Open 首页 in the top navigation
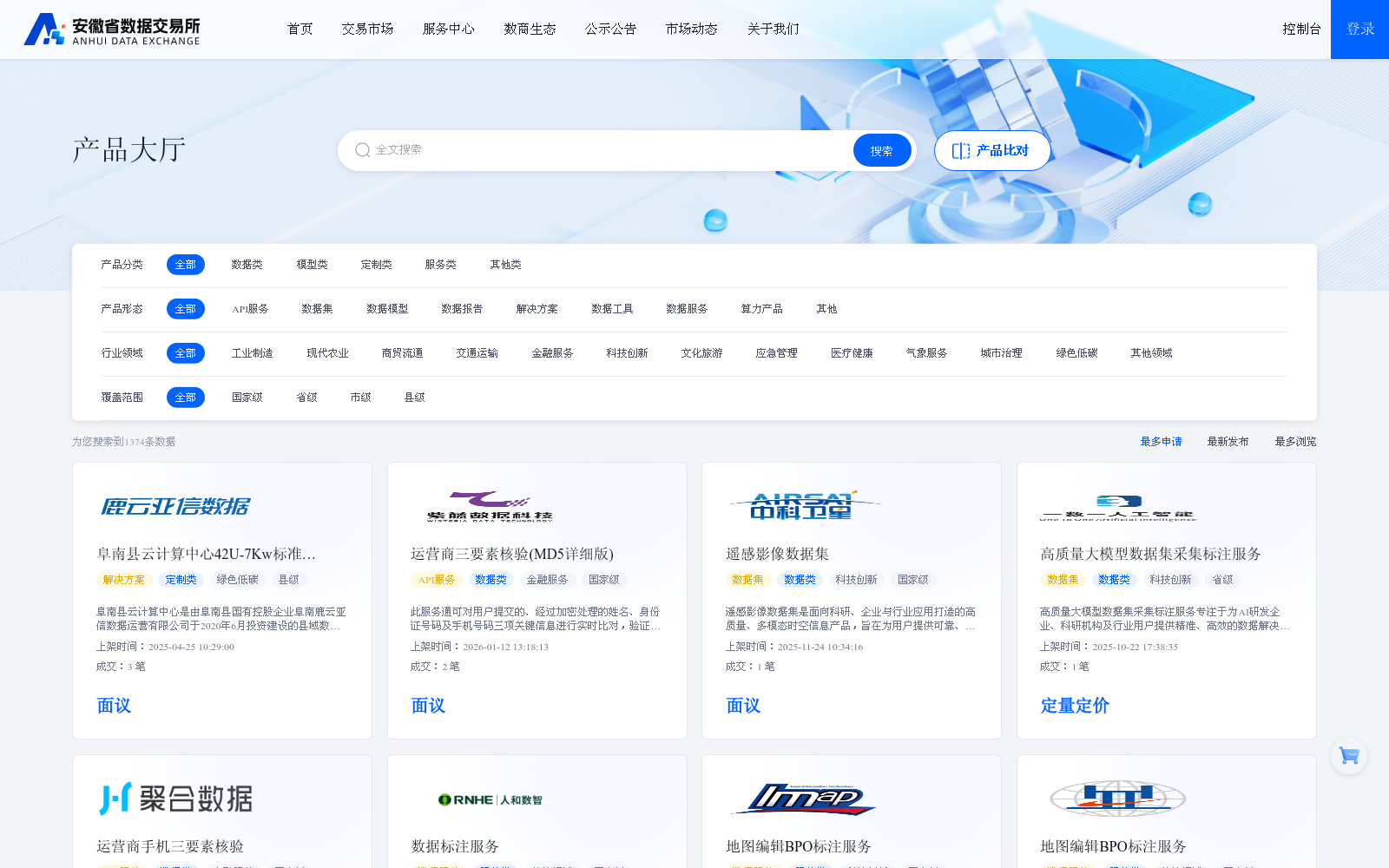Viewport: 1389px width, 868px height. point(300,29)
